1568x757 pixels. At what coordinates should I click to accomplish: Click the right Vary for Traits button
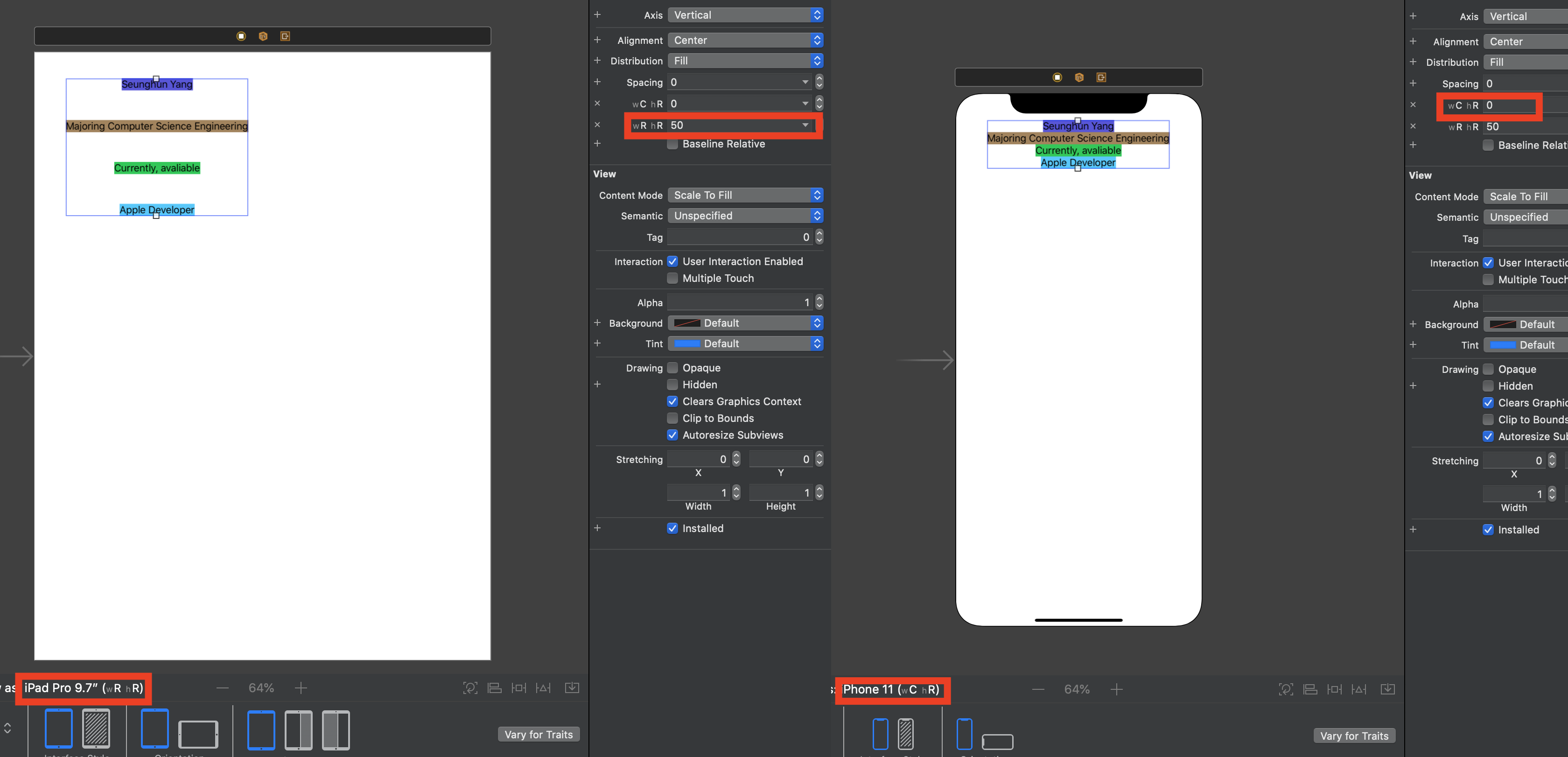click(x=1354, y=736)
